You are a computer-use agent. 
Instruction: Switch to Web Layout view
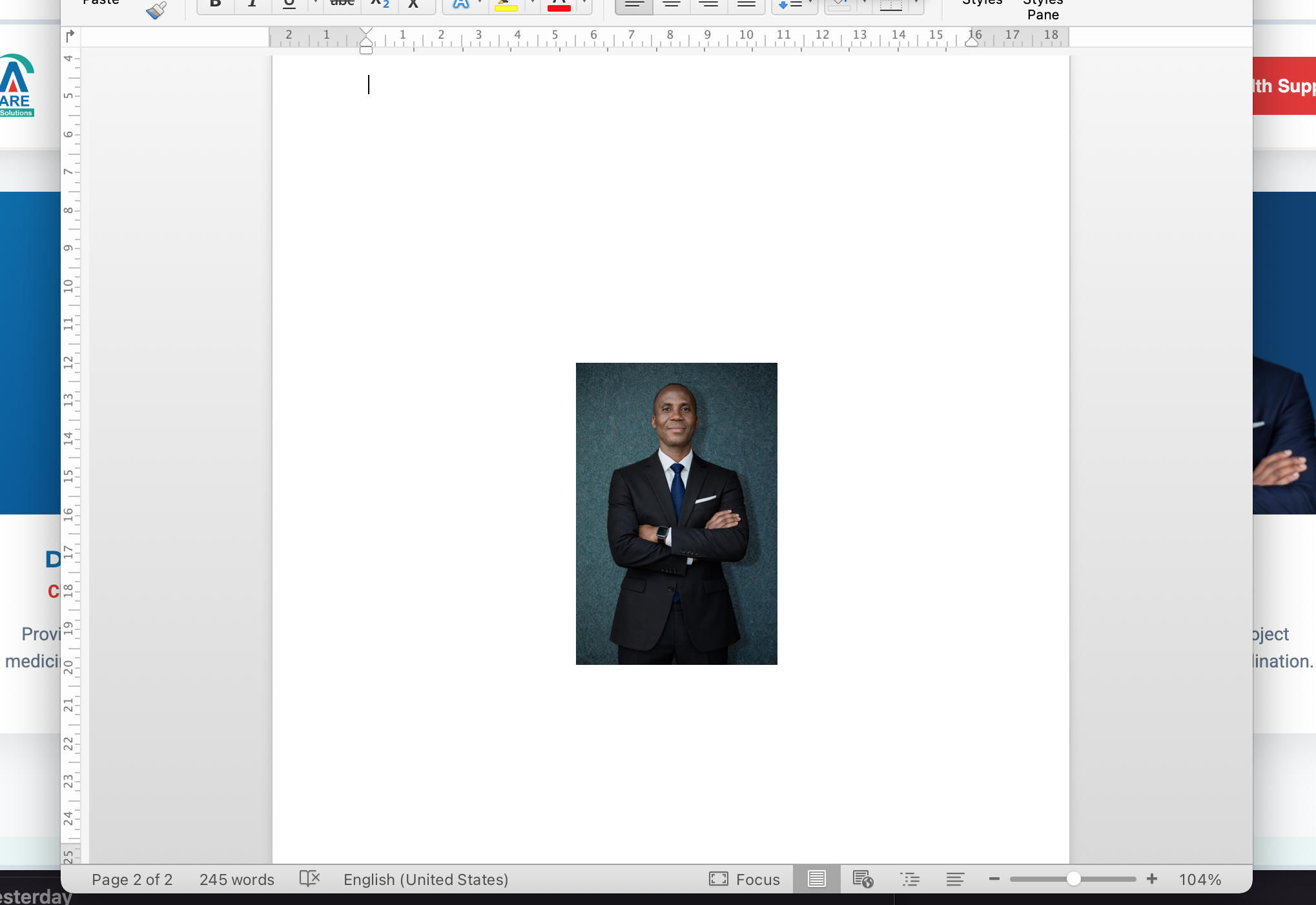click(x=863, y=879)
